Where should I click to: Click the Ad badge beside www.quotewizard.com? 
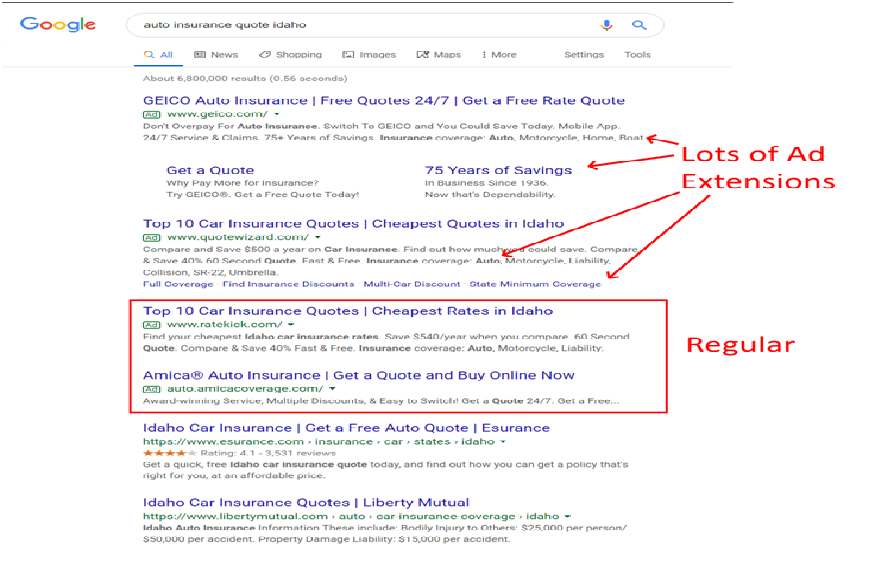coord(152,238)
